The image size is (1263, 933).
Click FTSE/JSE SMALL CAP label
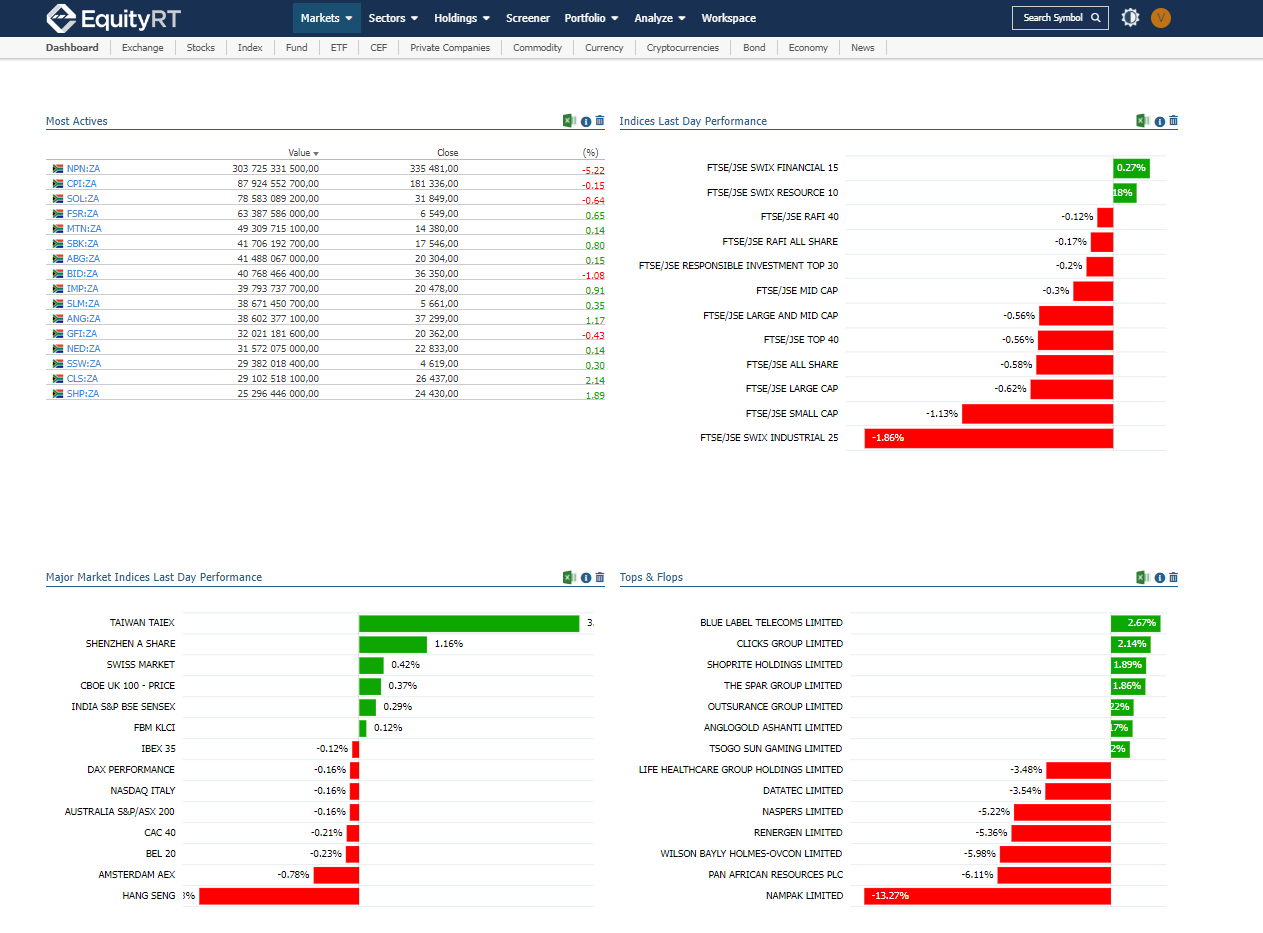792,414
